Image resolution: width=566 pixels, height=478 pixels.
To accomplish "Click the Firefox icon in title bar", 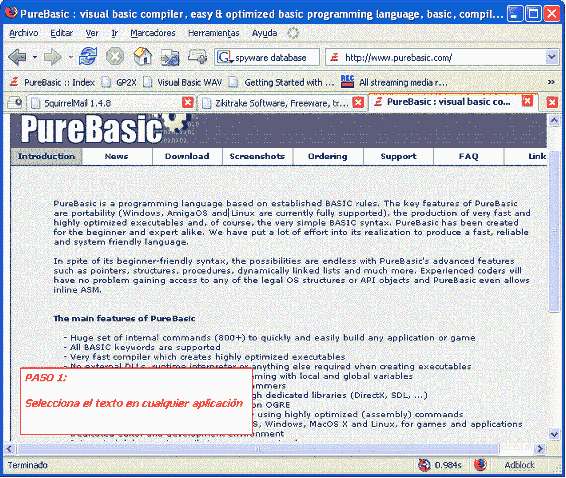I will coord(11,13).
